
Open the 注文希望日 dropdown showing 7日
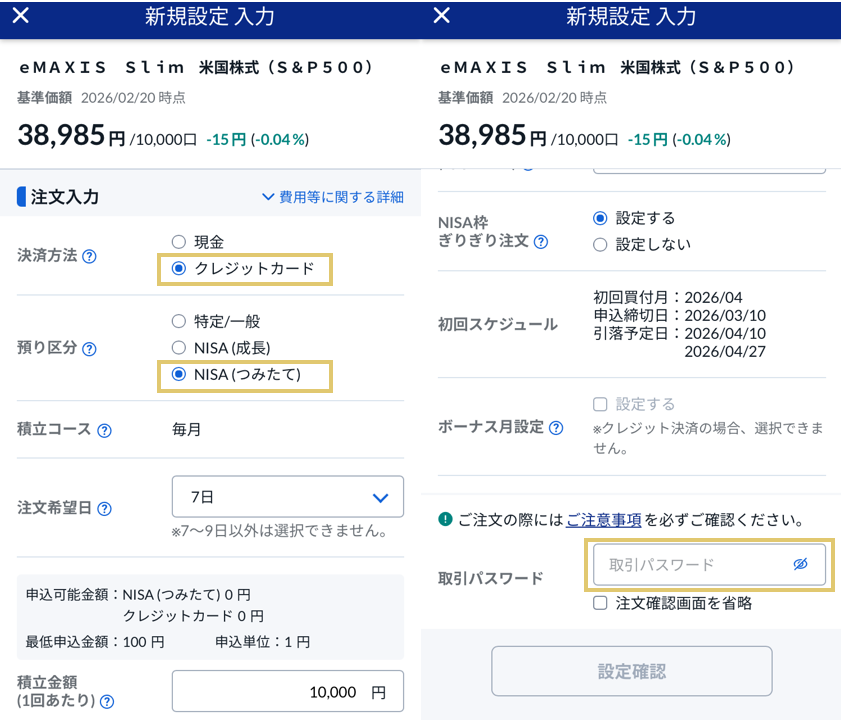tap(288, 497)
